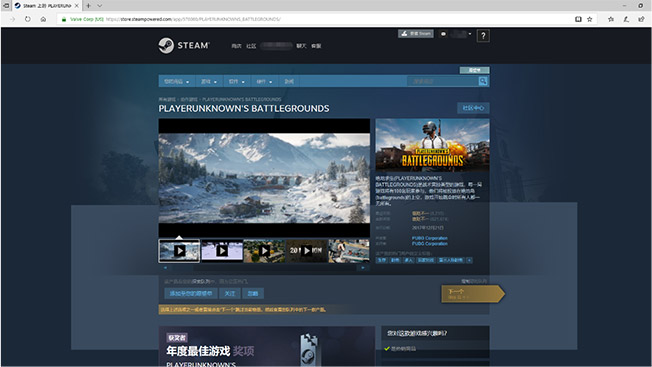Image resolution: width=652 pixels, height=367 pixels.
Task: Click the search magnifier icon in the store bar
Action: 483,81
